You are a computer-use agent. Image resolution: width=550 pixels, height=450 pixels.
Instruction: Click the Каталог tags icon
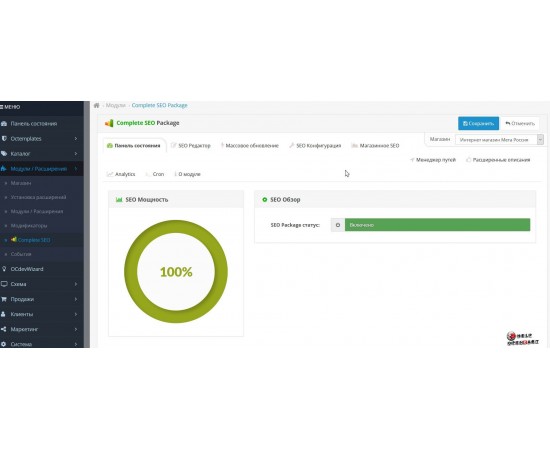pyautogui.click(x=4, y=154)
